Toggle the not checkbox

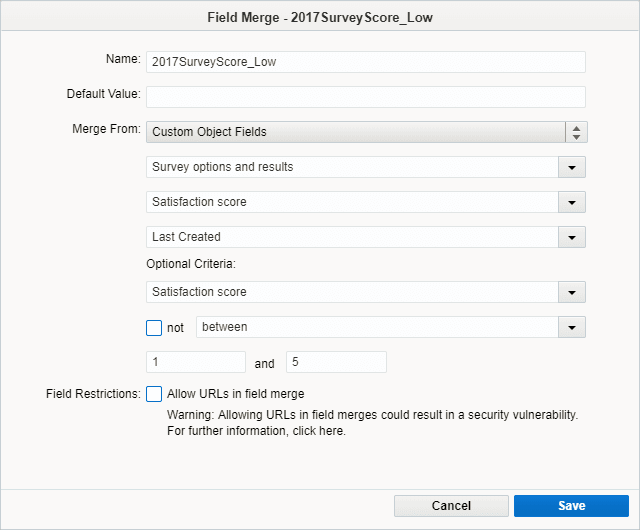154,327
